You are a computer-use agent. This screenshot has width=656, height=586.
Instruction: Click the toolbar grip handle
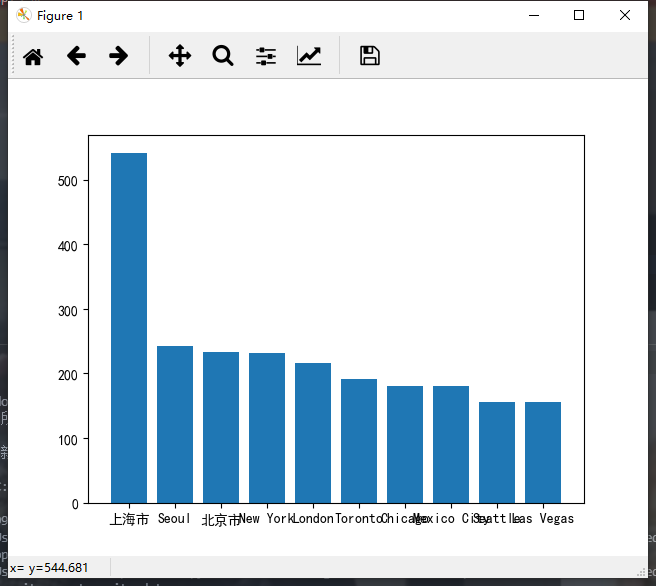[13, 54]
